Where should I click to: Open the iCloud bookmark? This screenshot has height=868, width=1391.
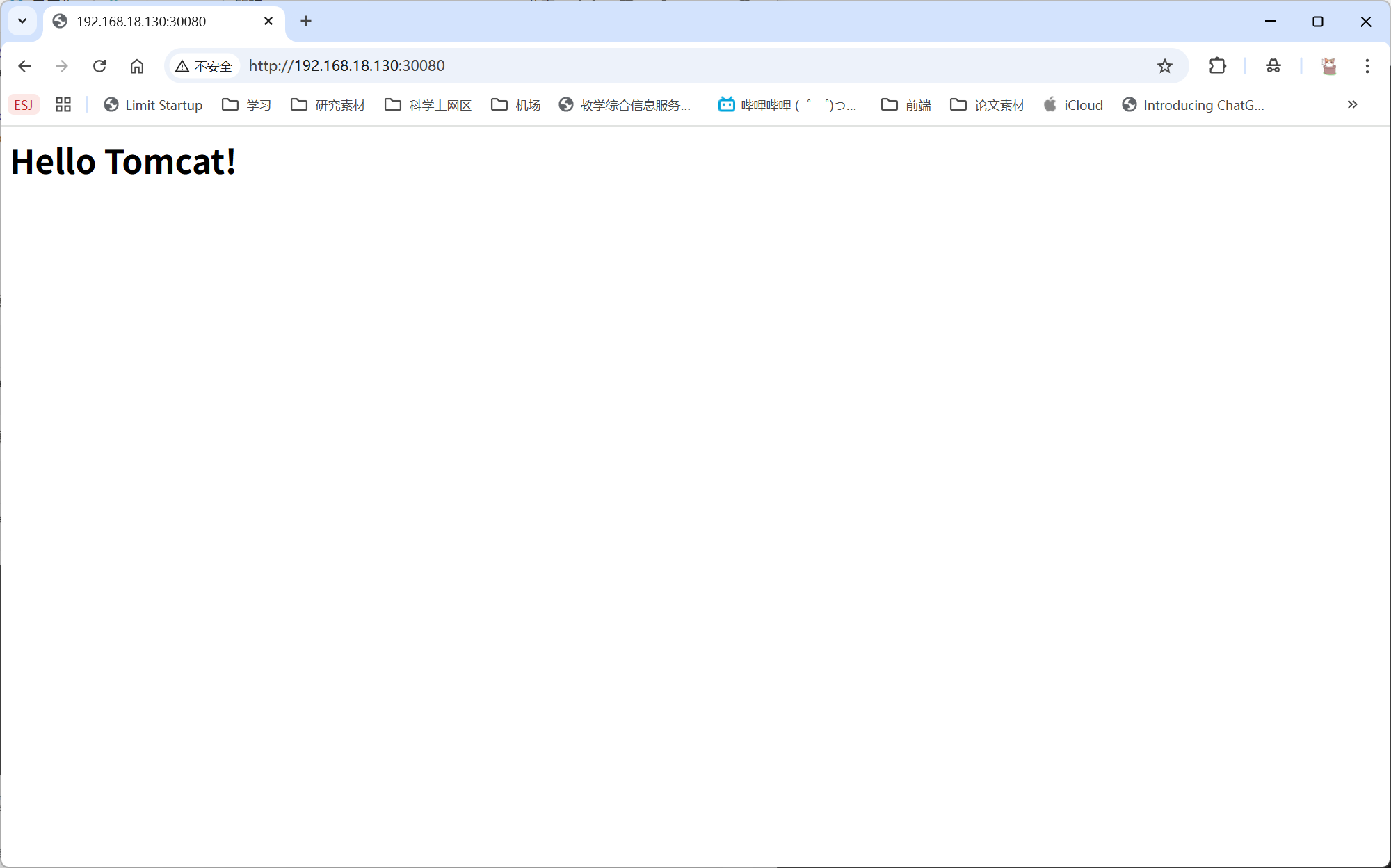[x=1073, y=105]
